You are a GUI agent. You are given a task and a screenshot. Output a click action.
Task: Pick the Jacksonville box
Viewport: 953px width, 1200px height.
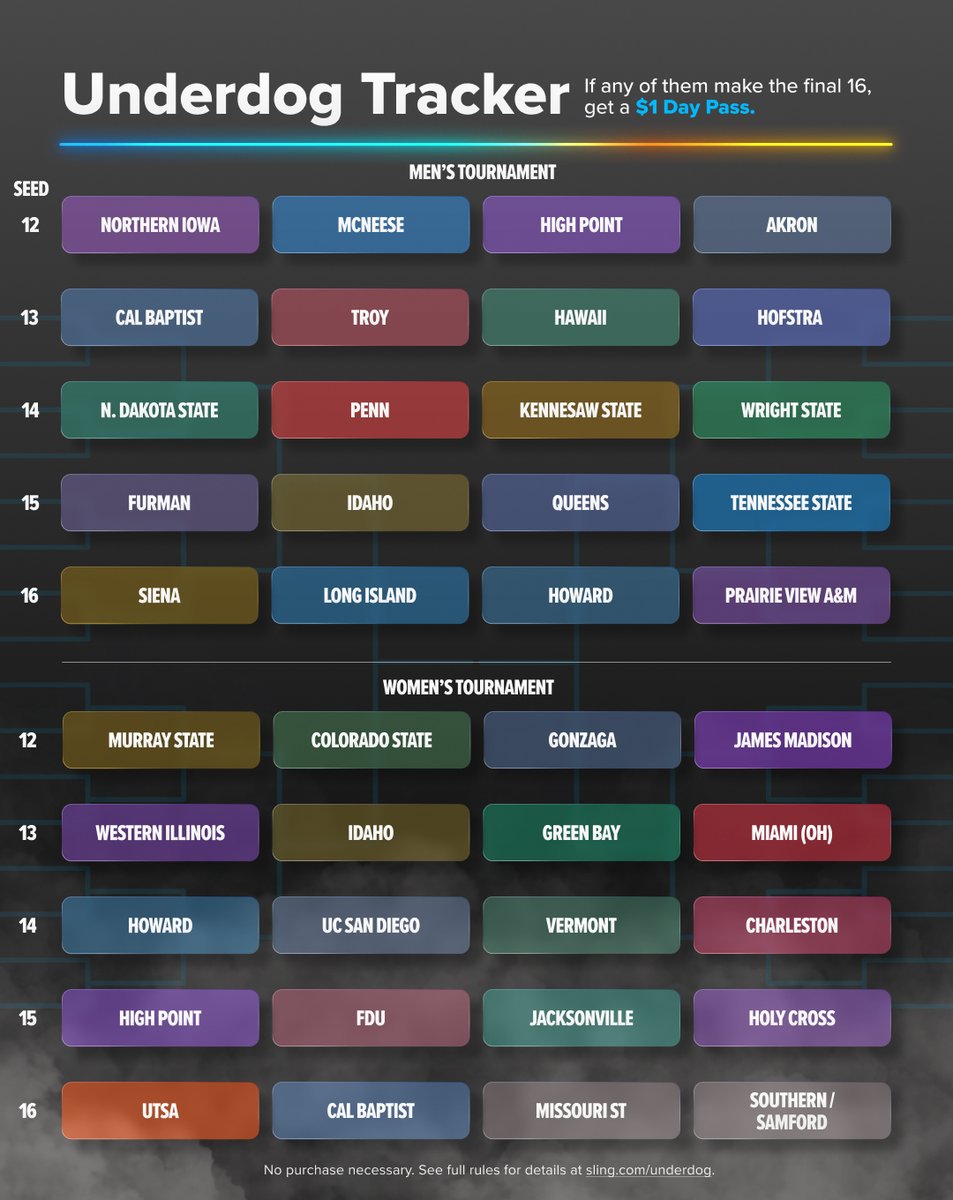(x=582, y=1018)
